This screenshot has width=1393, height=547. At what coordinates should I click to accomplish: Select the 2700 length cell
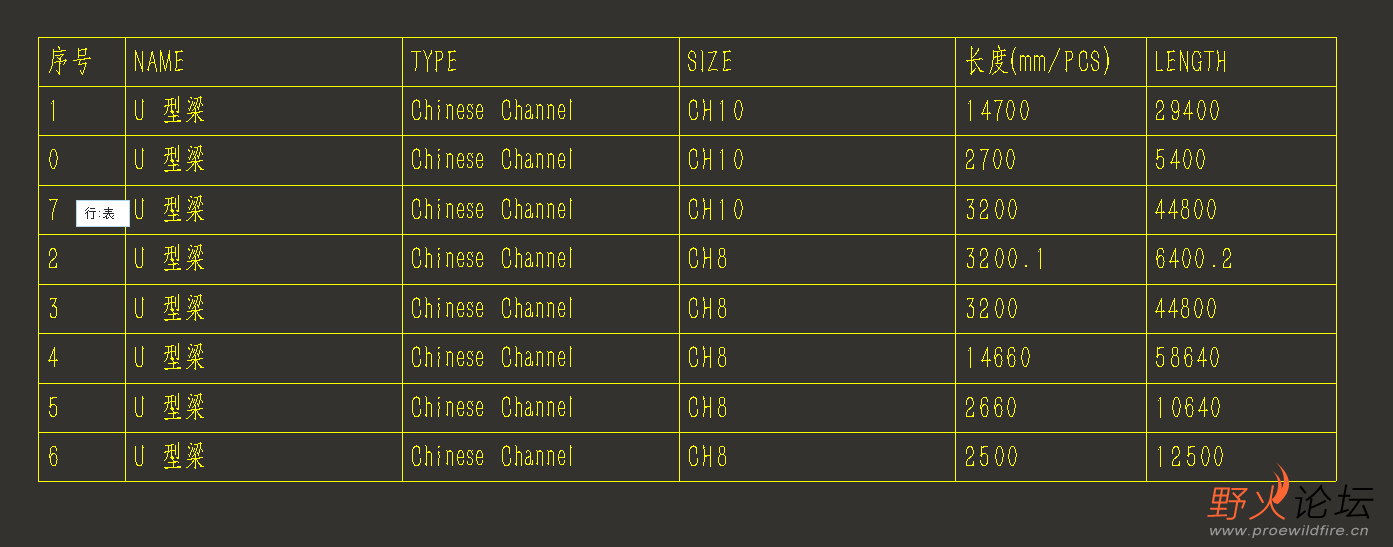click(1051, 160)
